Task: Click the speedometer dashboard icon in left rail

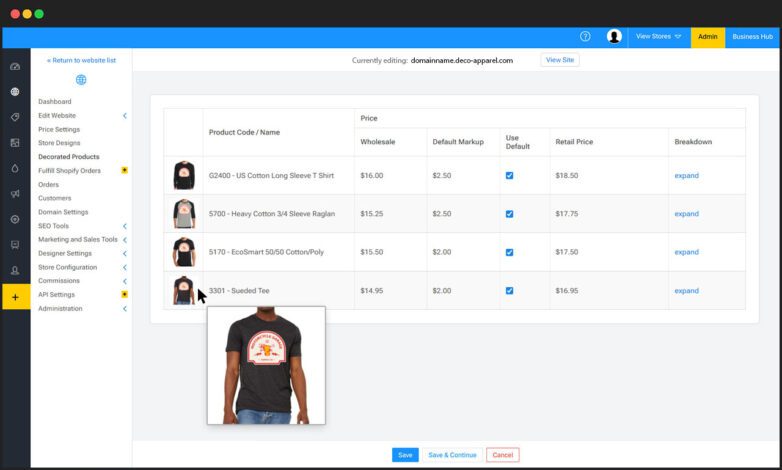Action: click(x=15, y=66)
